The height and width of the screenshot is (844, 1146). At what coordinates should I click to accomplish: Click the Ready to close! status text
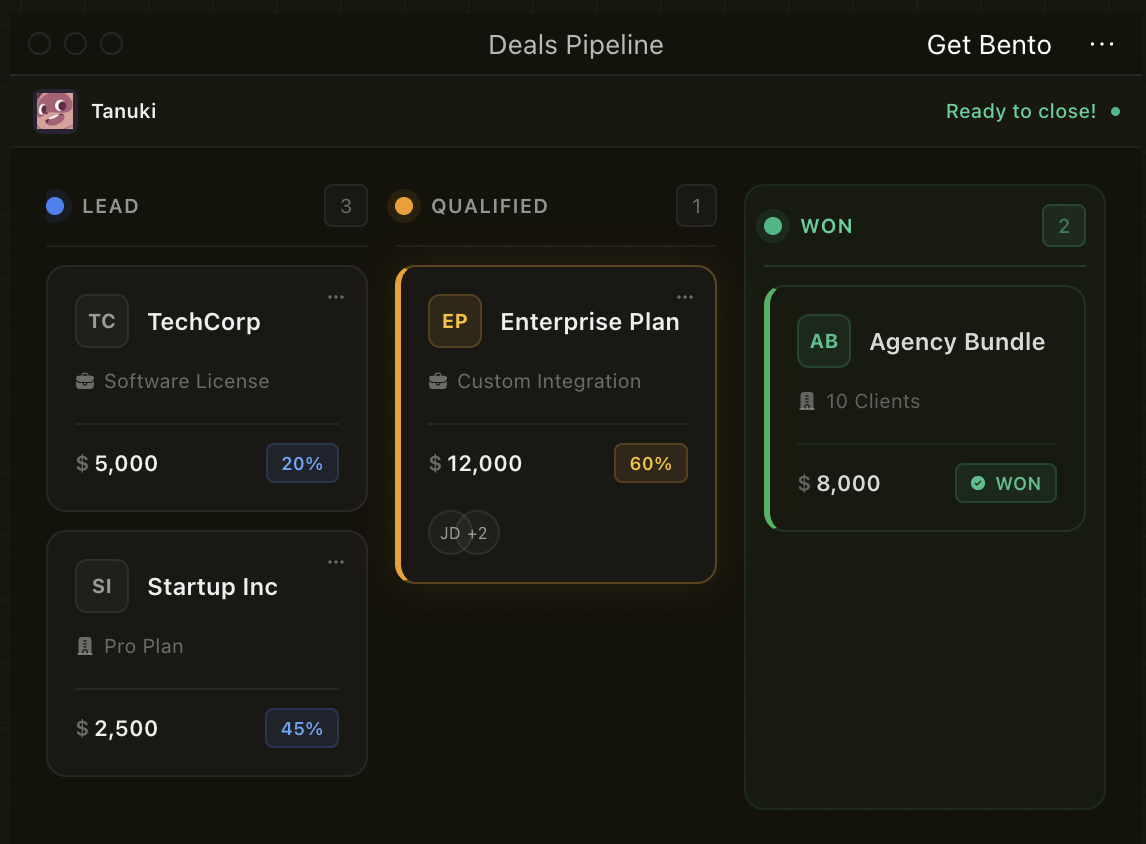pos(1021,111)
